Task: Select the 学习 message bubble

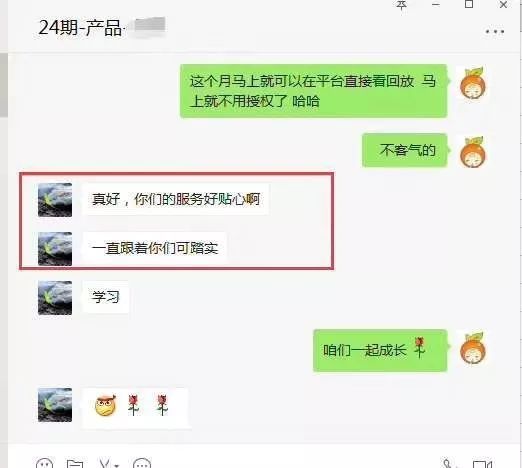Action: click(x=105, y=297)
